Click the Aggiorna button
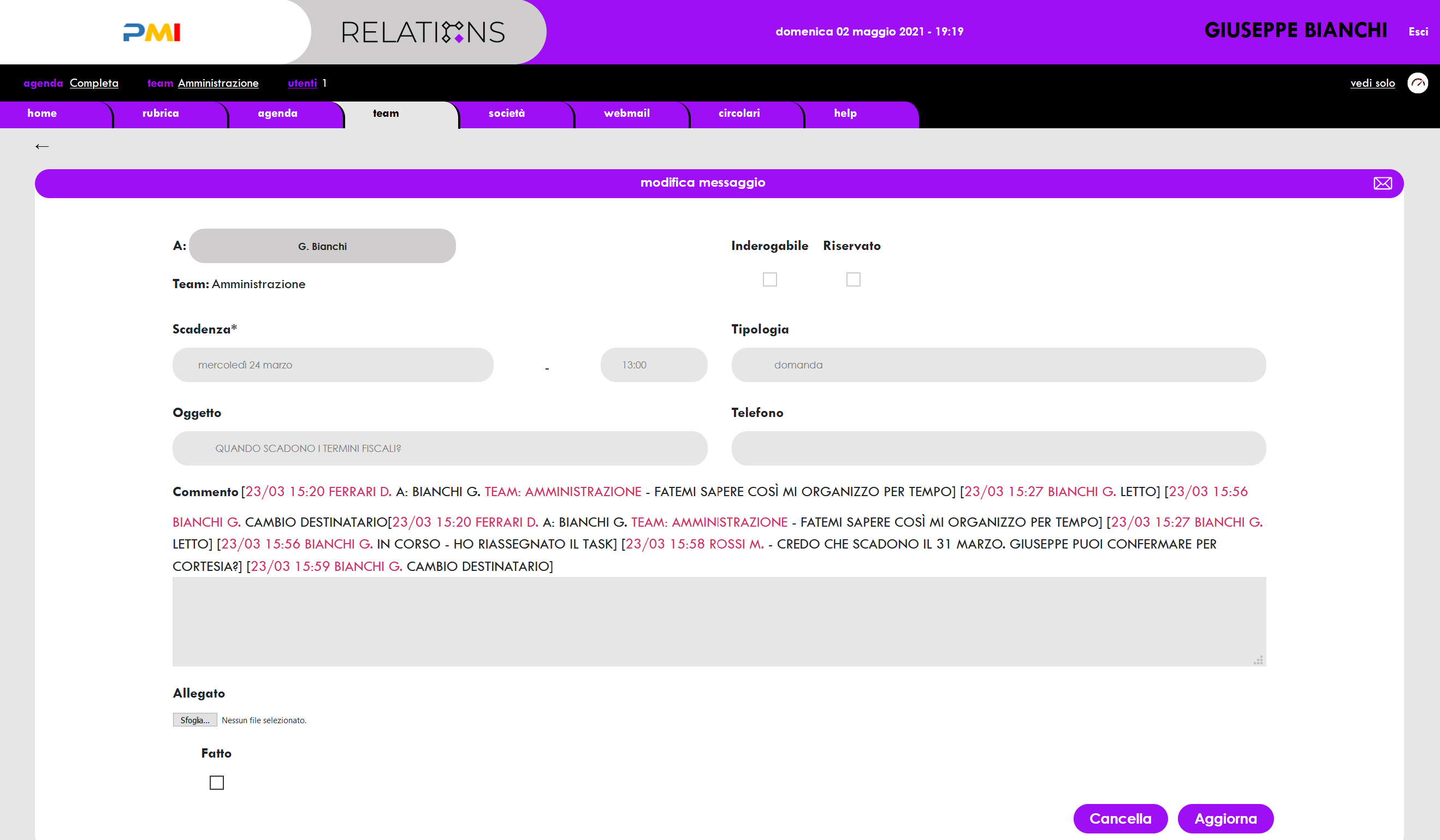 pos(1225,818)
